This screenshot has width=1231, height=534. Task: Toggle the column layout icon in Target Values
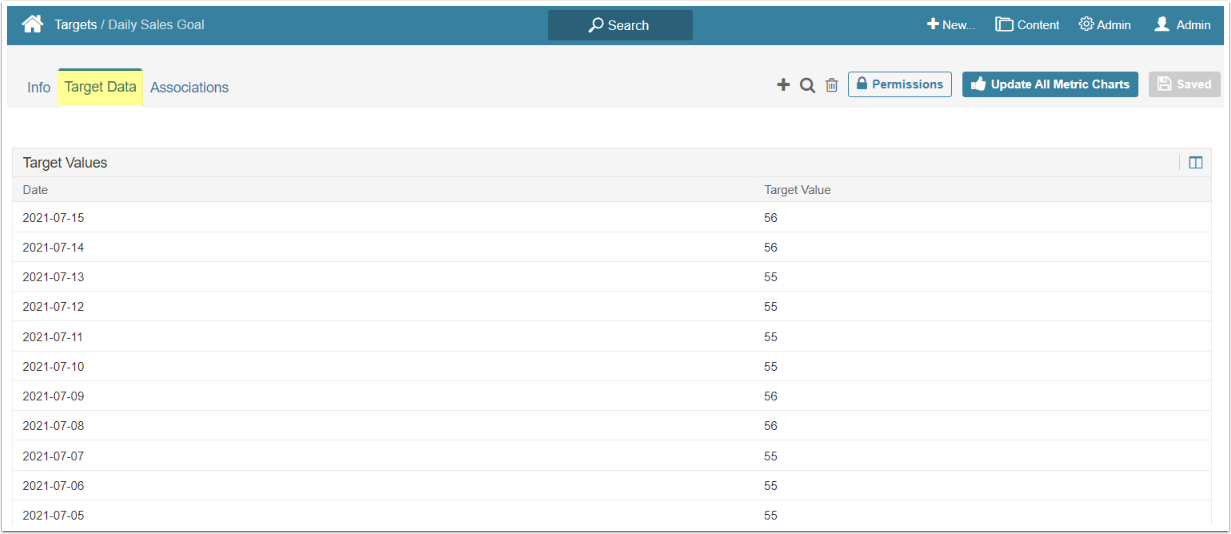[1195, 163]
